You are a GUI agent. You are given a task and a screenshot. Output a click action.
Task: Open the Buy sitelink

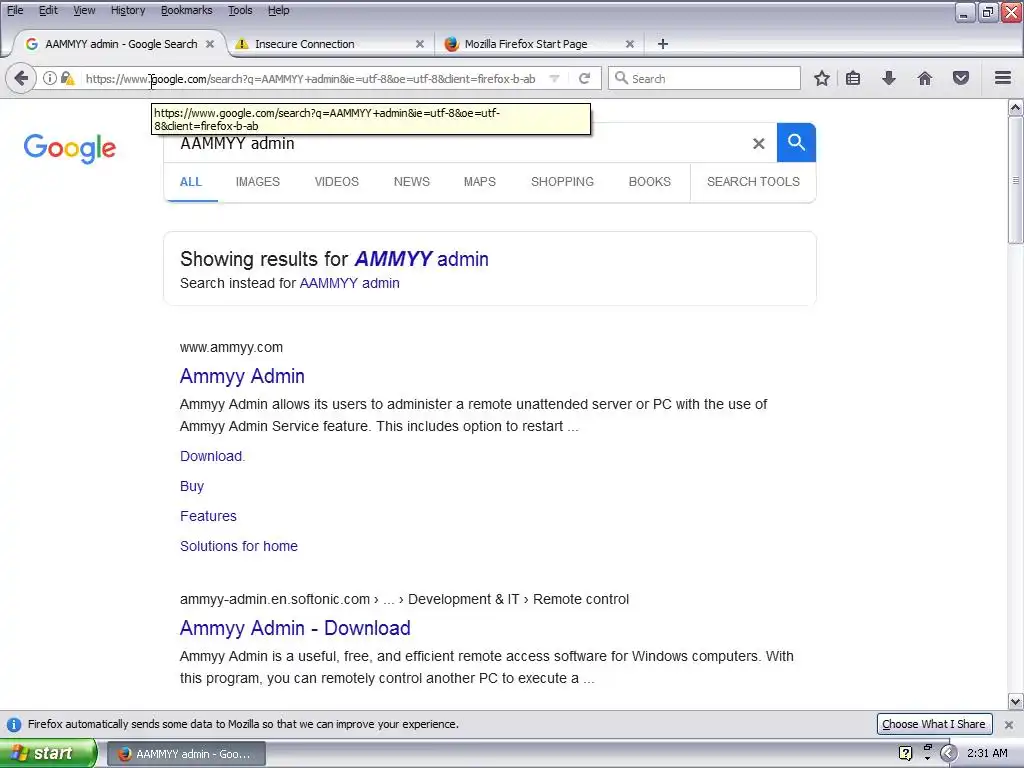[x=192, y=487]
